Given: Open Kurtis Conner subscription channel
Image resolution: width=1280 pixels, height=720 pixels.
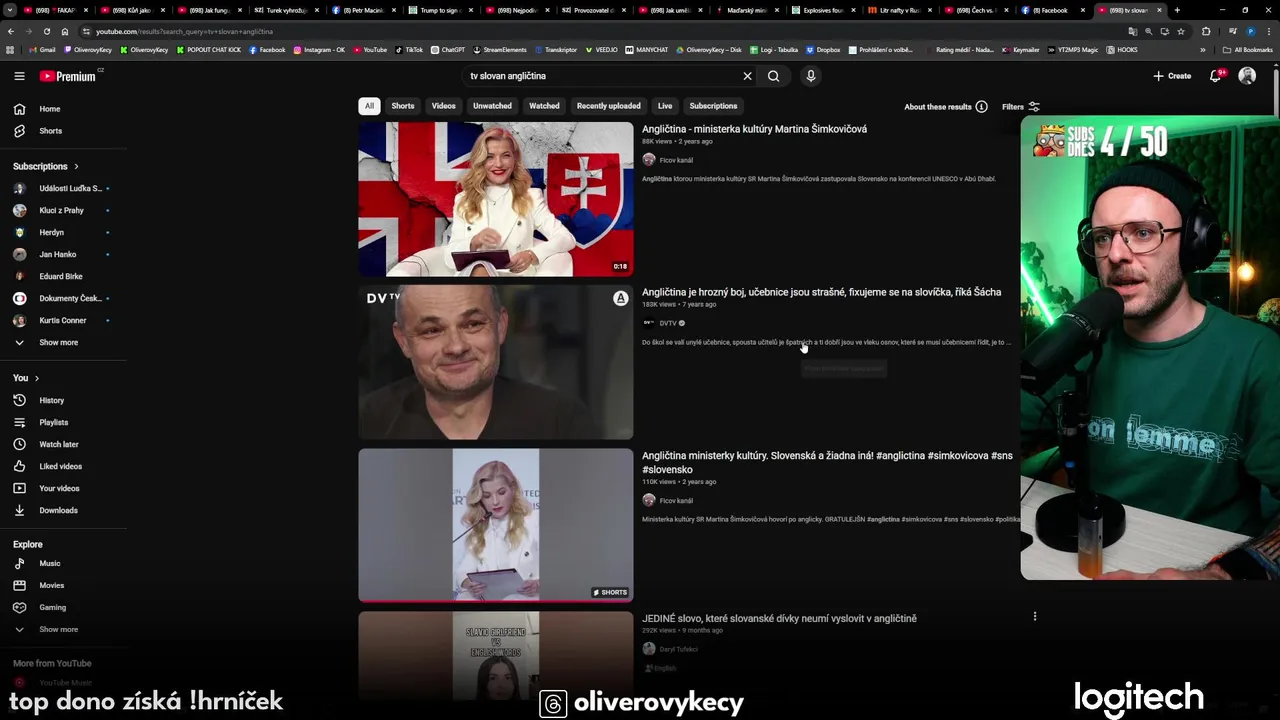Looking at the screenshot, I should (64, 320).
